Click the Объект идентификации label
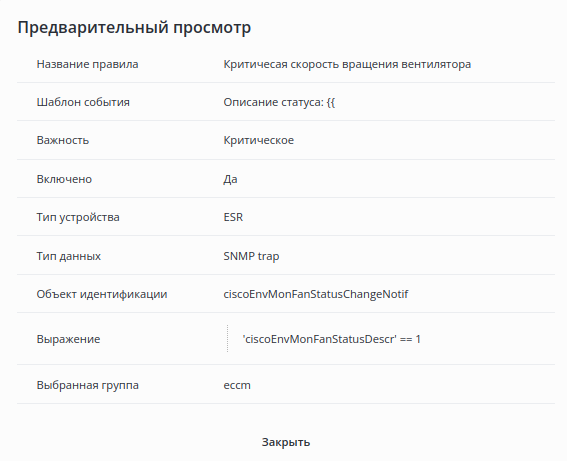 pos(102,294)
